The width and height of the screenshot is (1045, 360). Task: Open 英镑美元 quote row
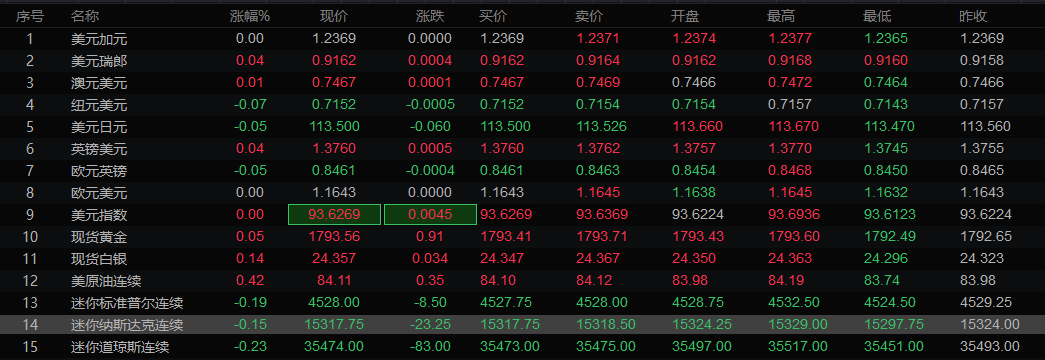[522, 149]
